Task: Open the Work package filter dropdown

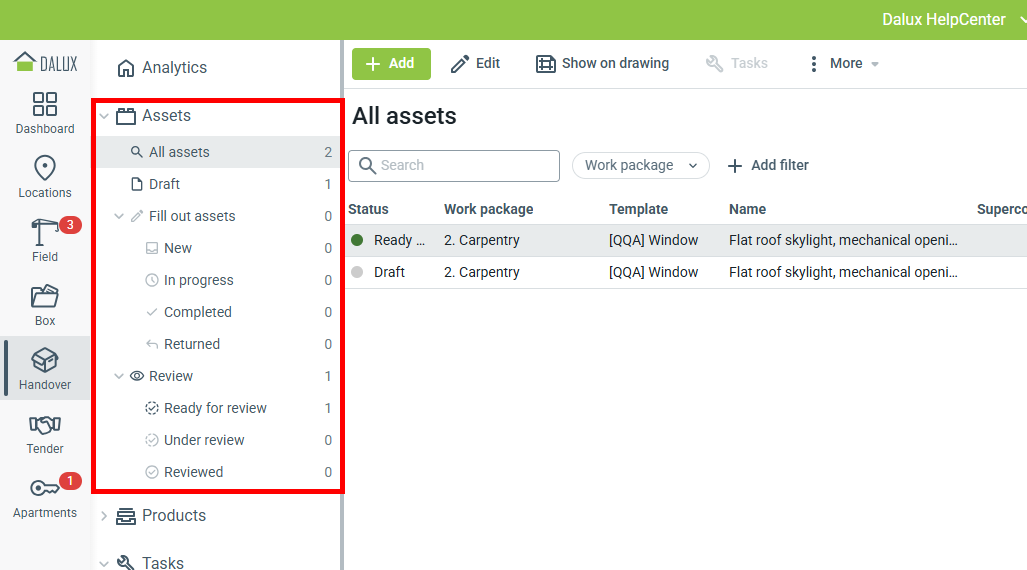Action: pos(640,165)
